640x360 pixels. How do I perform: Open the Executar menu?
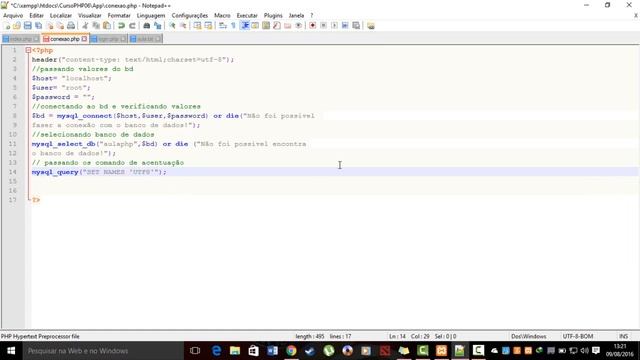click(247, 16)
